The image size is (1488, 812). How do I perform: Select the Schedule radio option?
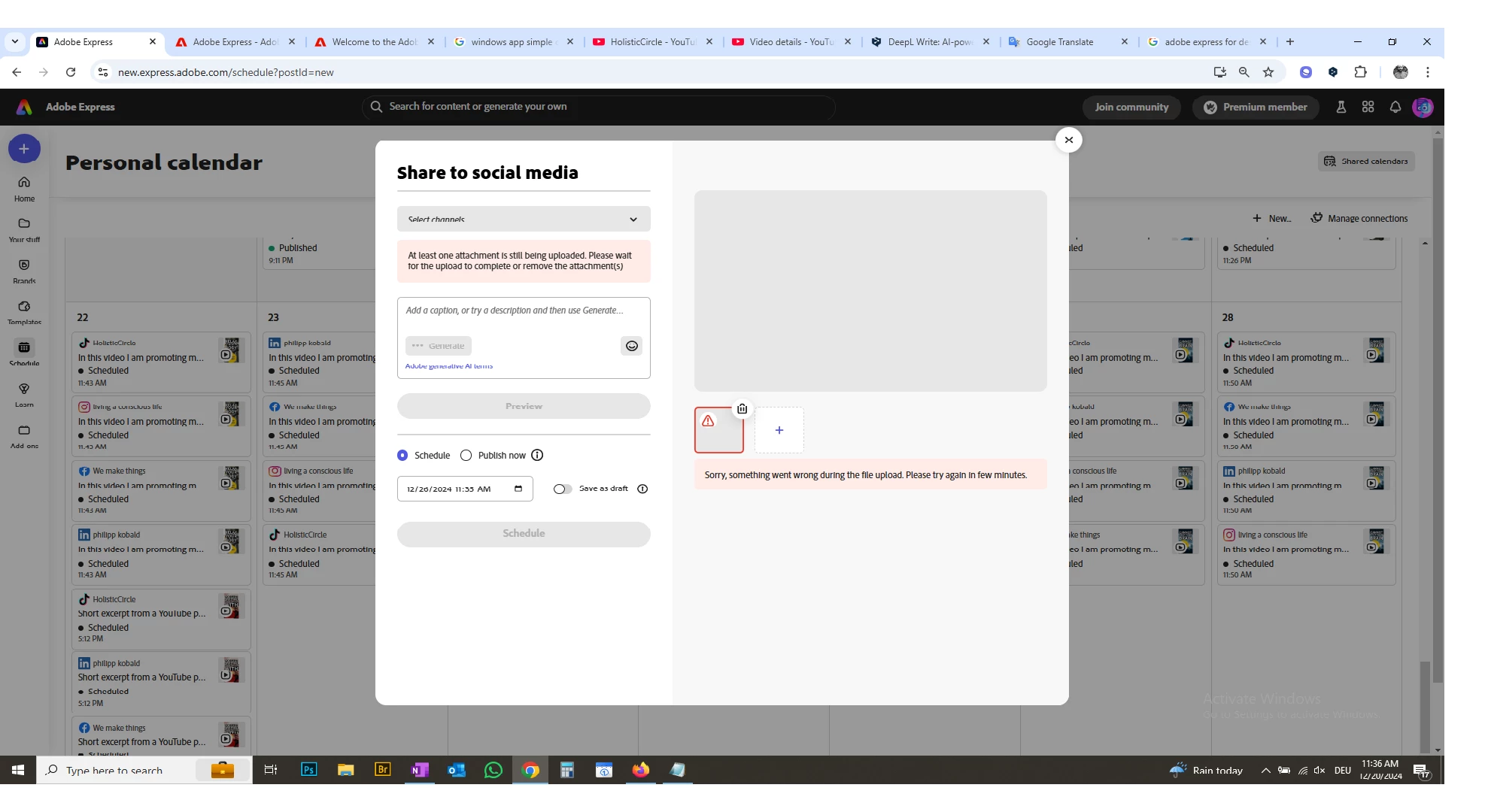click(x=402, y=456)
